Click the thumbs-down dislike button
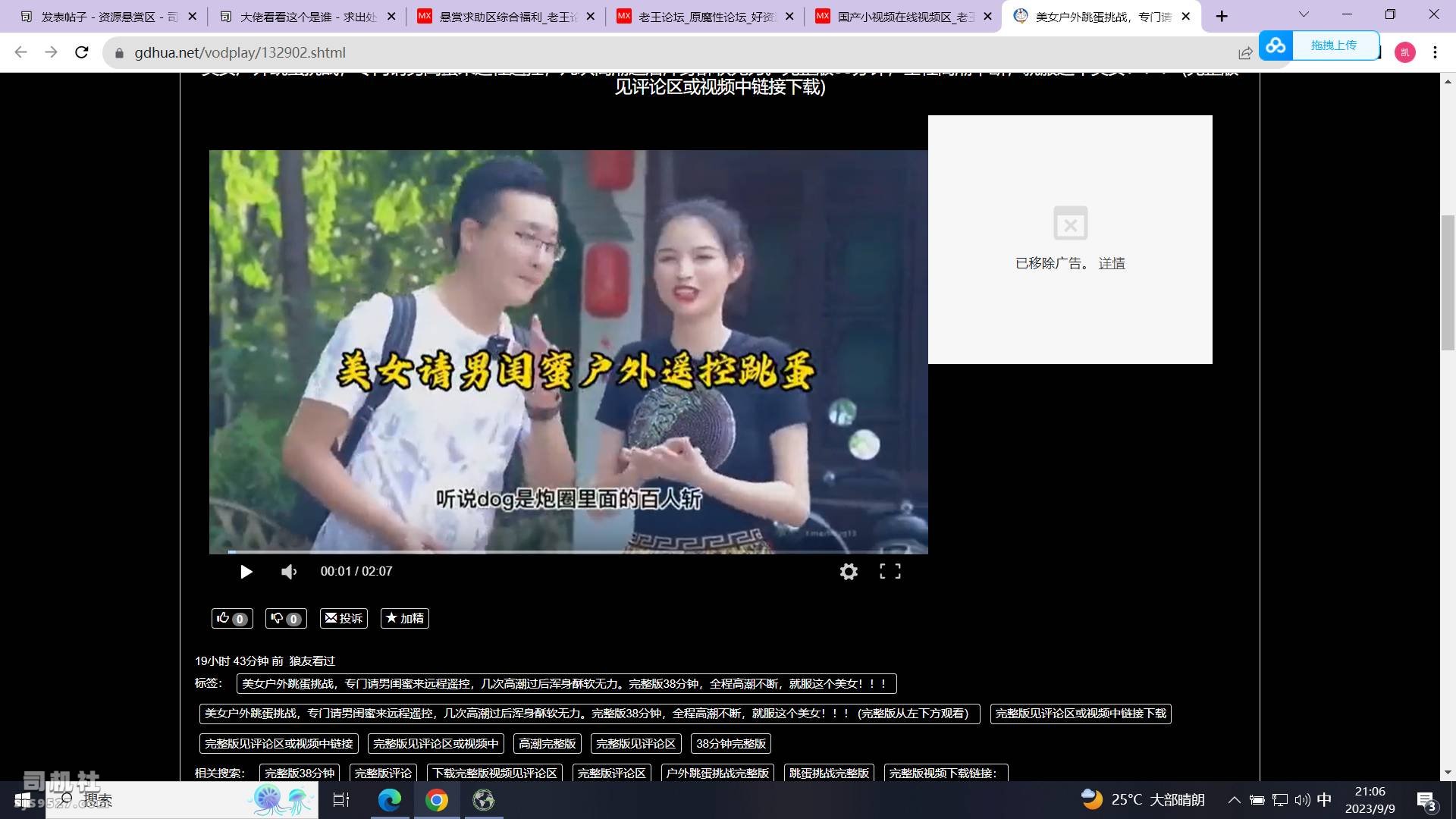1456x819 pixels. [286, 619]
